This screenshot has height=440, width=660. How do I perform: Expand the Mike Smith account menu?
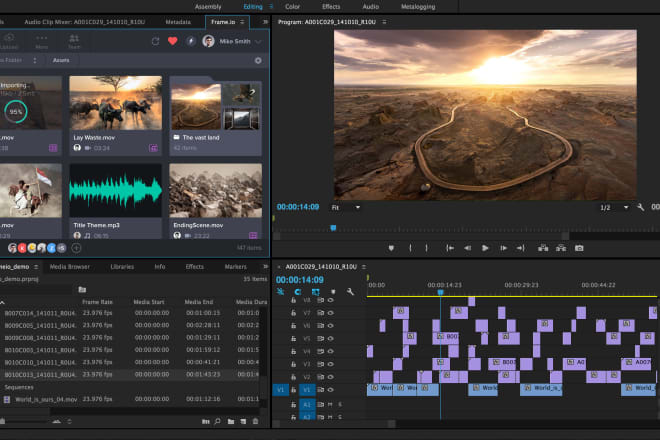pyautogui.click(x=259, y=41)
